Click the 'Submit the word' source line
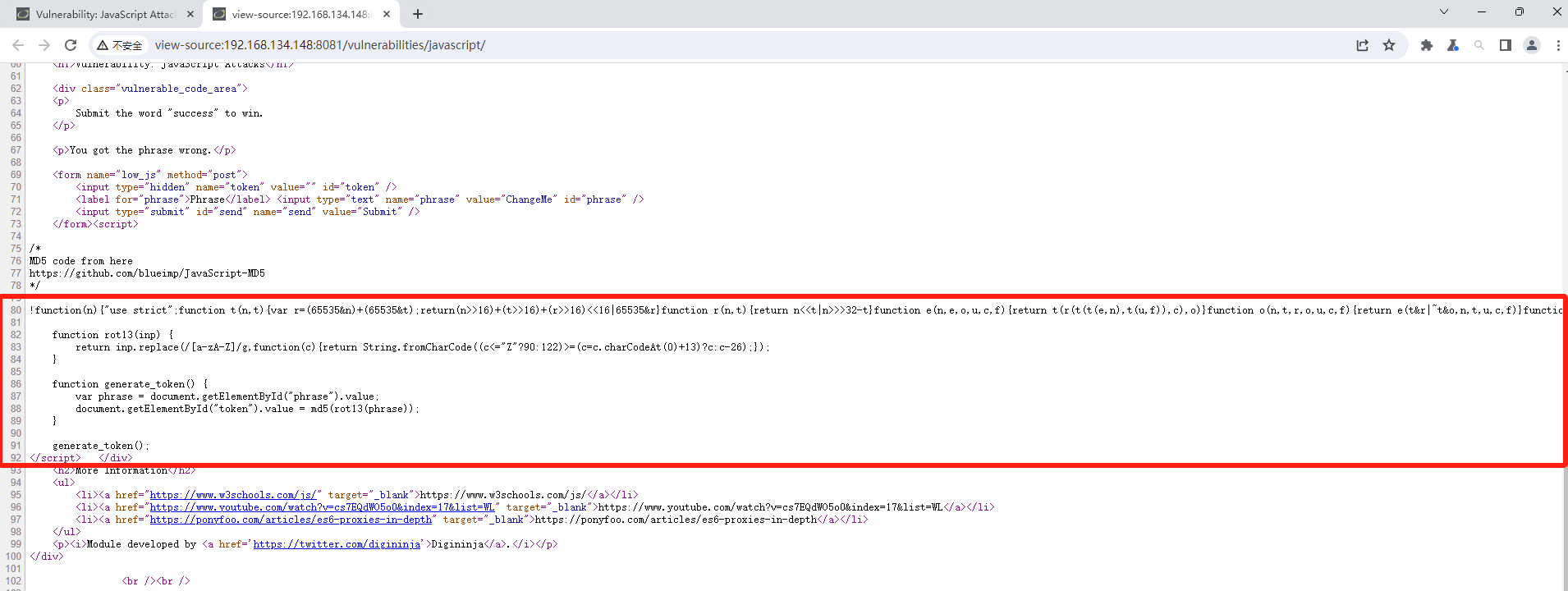Image resolution: width=1568 pixels, height=591 pixels. tap(169, 113)
